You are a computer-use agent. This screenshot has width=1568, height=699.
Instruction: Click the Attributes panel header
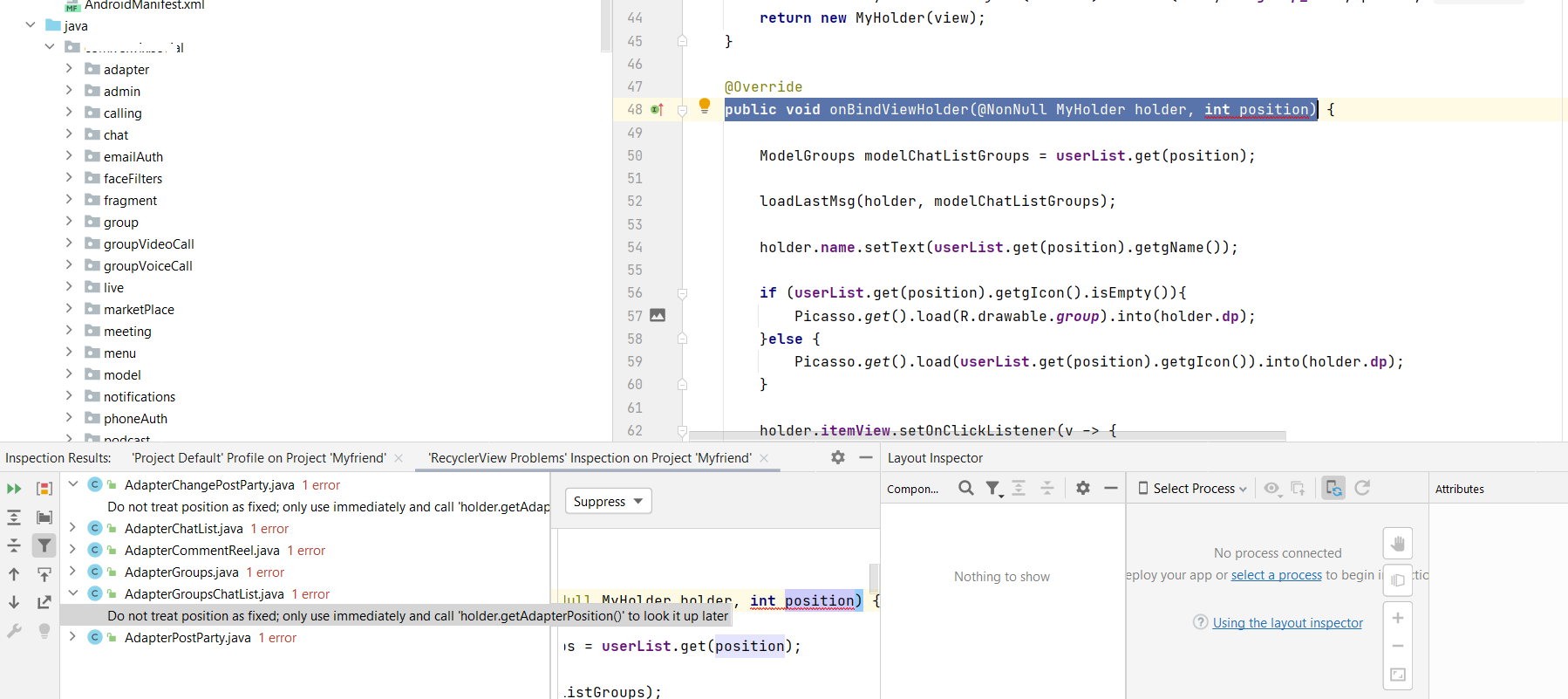click(1459, 490)
